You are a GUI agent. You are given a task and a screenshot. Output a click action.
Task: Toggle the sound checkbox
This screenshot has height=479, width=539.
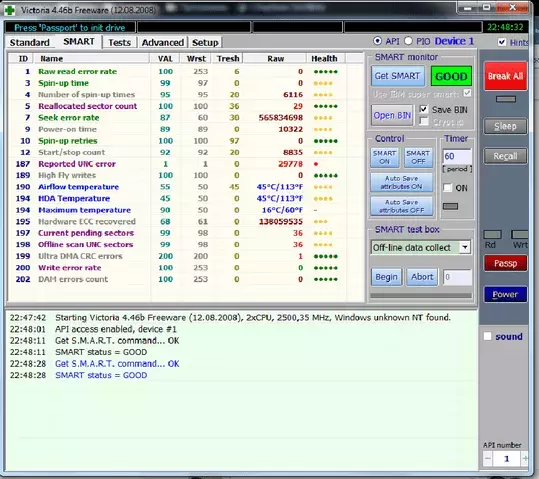[x=487, y=336]
